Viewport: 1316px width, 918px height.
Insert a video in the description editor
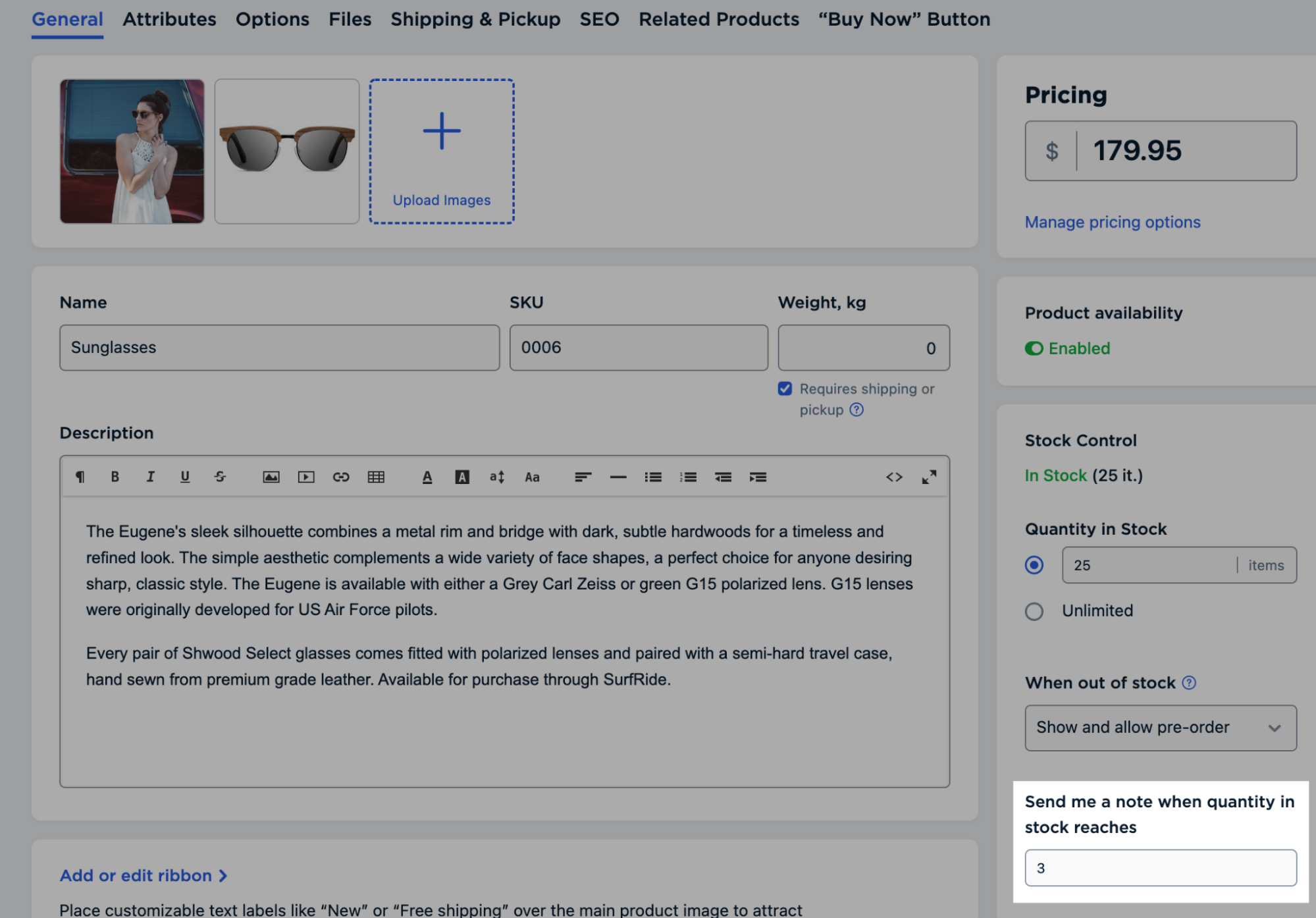305,477
